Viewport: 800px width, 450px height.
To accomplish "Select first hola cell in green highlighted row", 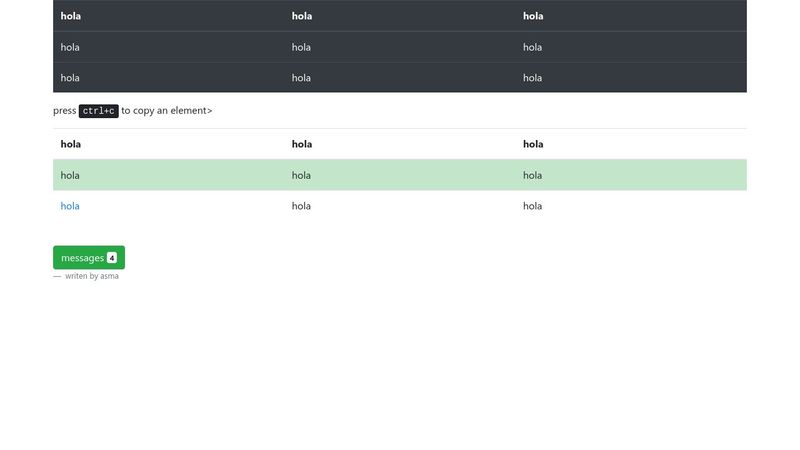I will 70,175.
